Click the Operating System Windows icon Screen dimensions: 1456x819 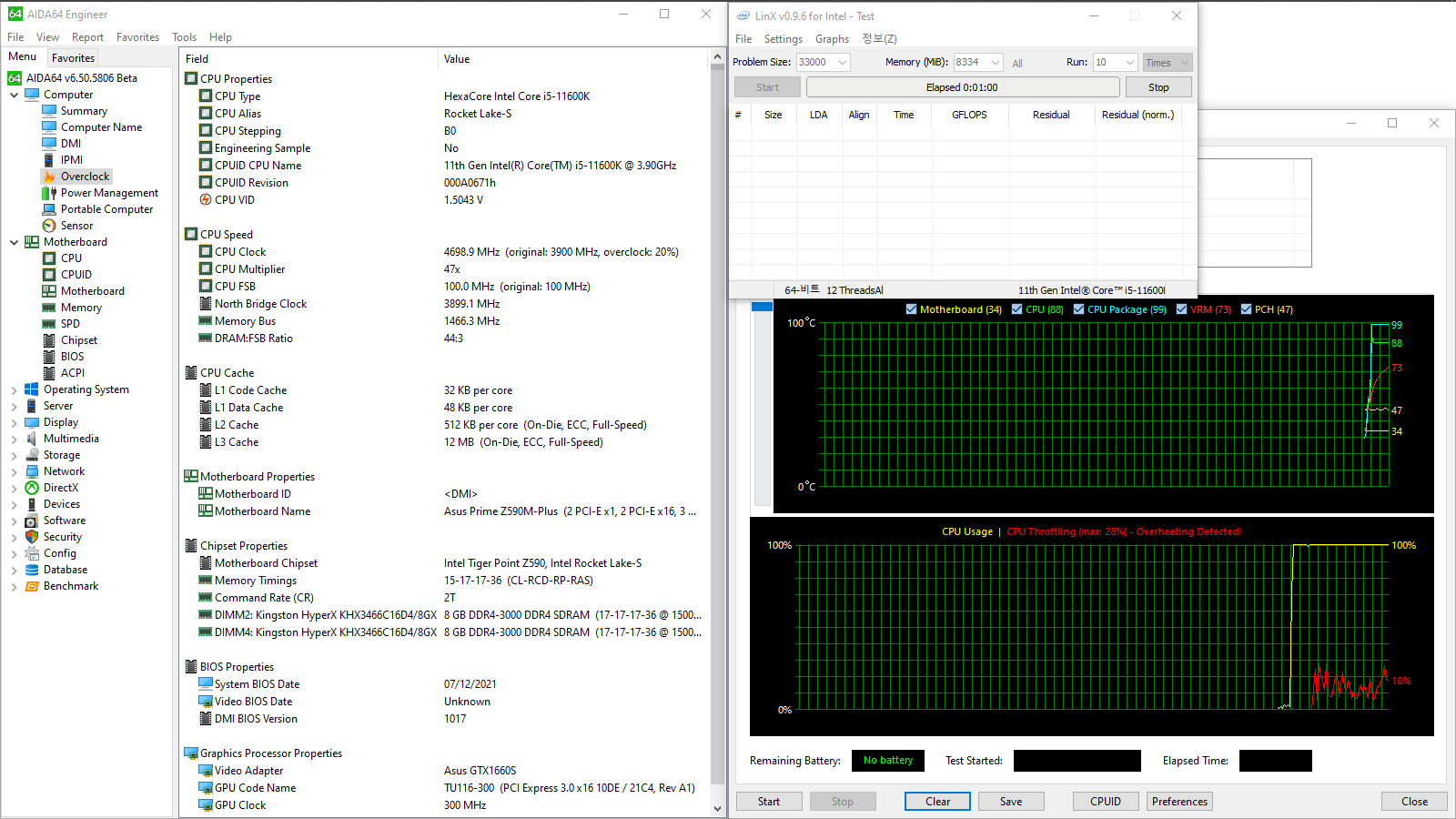pyautogui.click(x=32, y=389)
